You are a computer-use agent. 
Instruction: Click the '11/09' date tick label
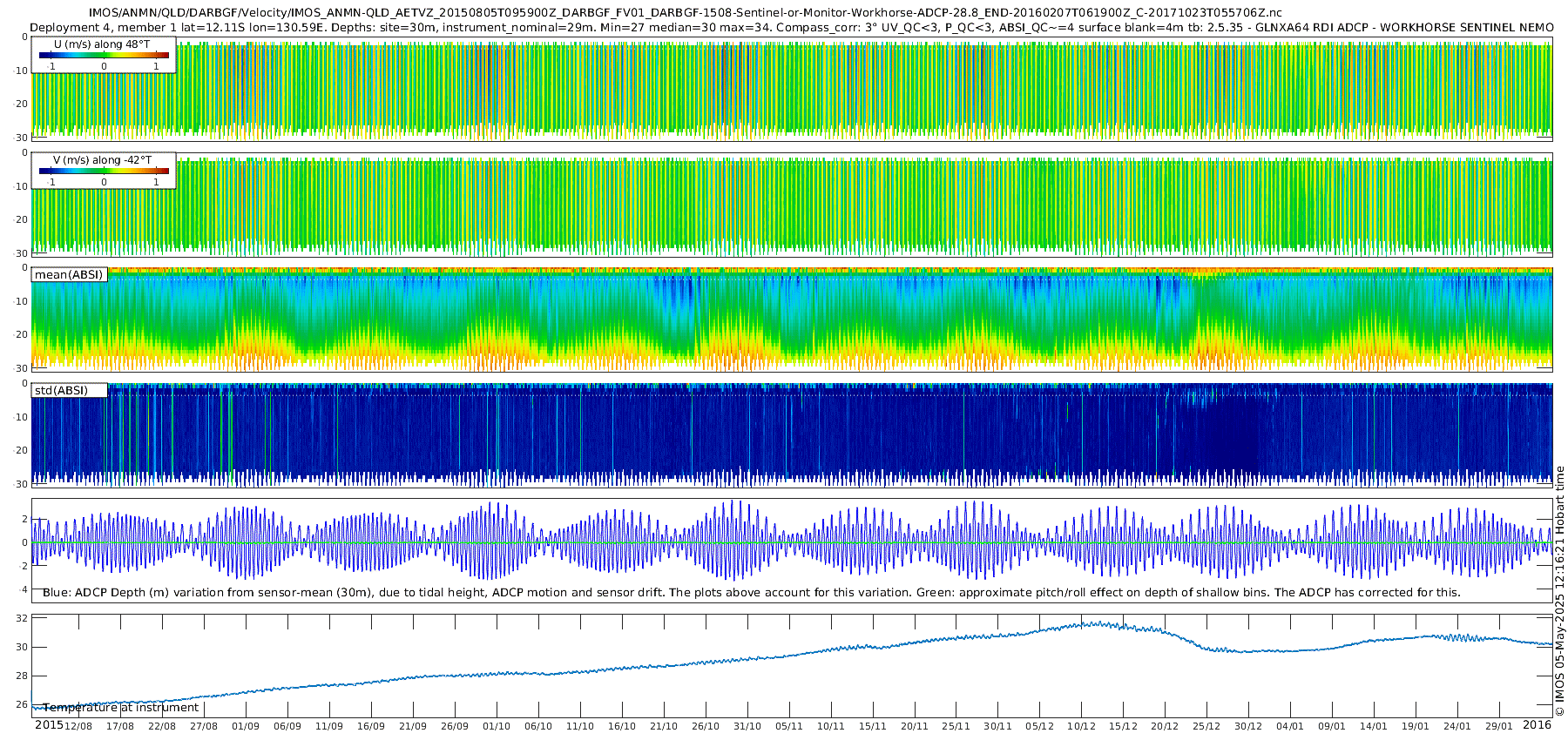pos(329,726)
